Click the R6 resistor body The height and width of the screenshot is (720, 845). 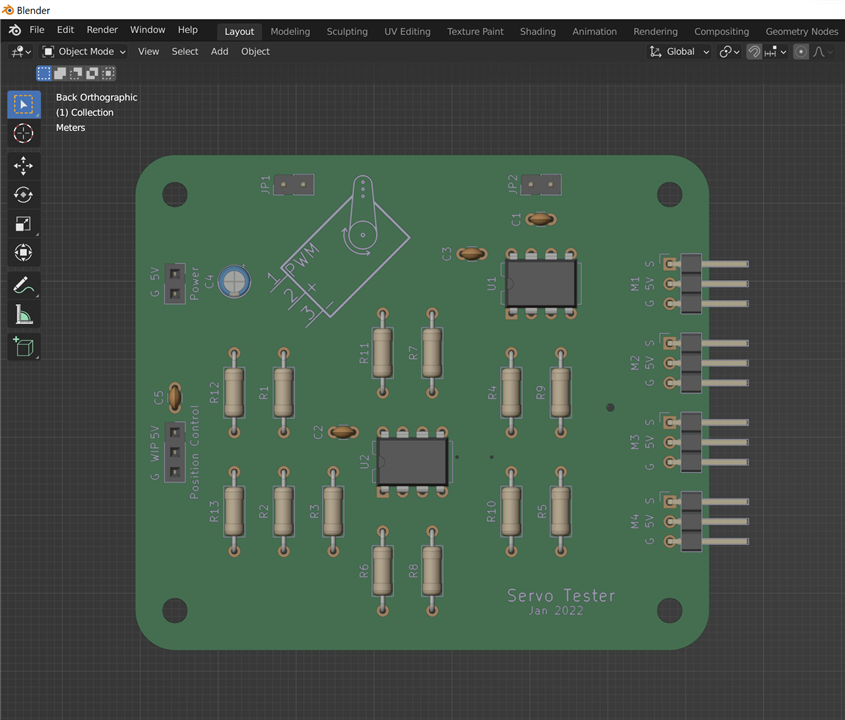pos(383,571)
